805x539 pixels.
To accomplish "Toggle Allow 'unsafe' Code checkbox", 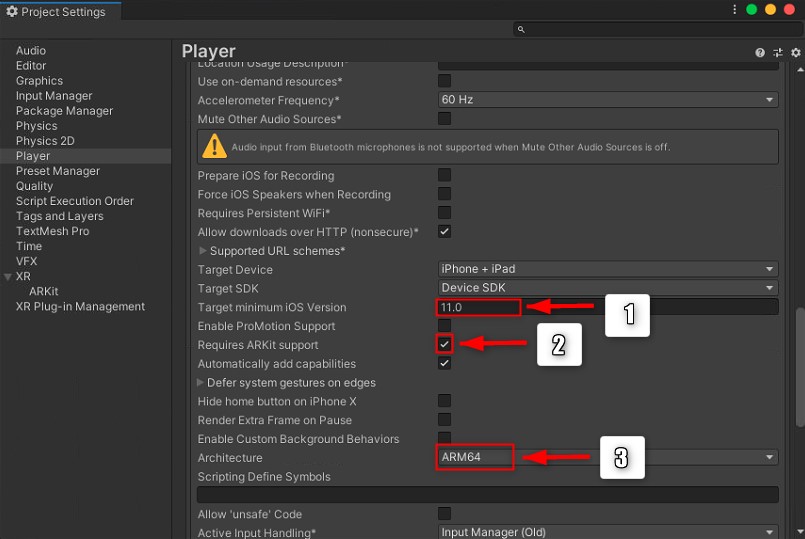I will coord(445,514).
